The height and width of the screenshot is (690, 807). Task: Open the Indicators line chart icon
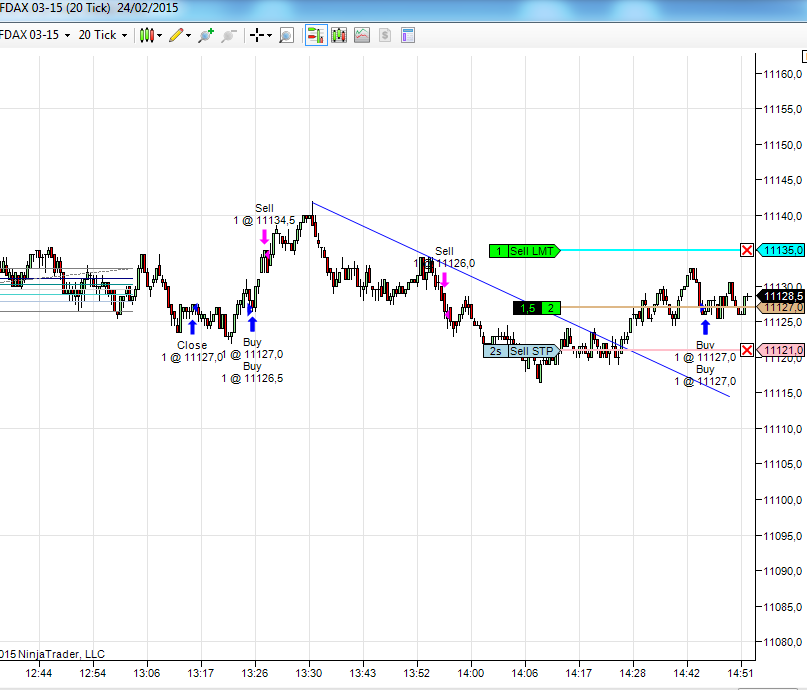tap(362, 36)
